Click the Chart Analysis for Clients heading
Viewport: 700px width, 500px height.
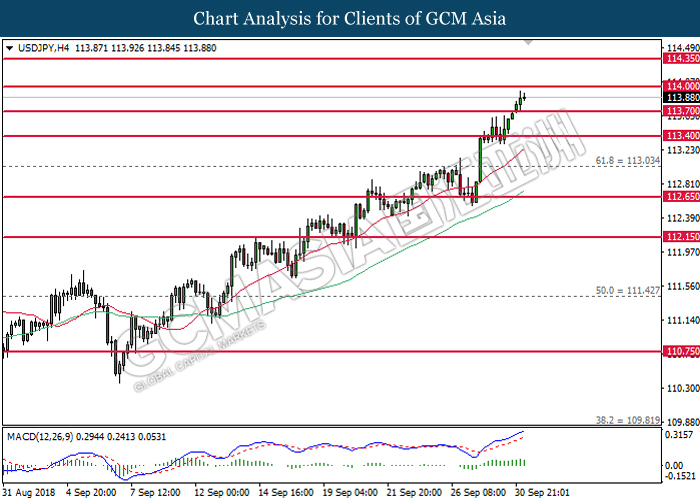click(350, 18)
